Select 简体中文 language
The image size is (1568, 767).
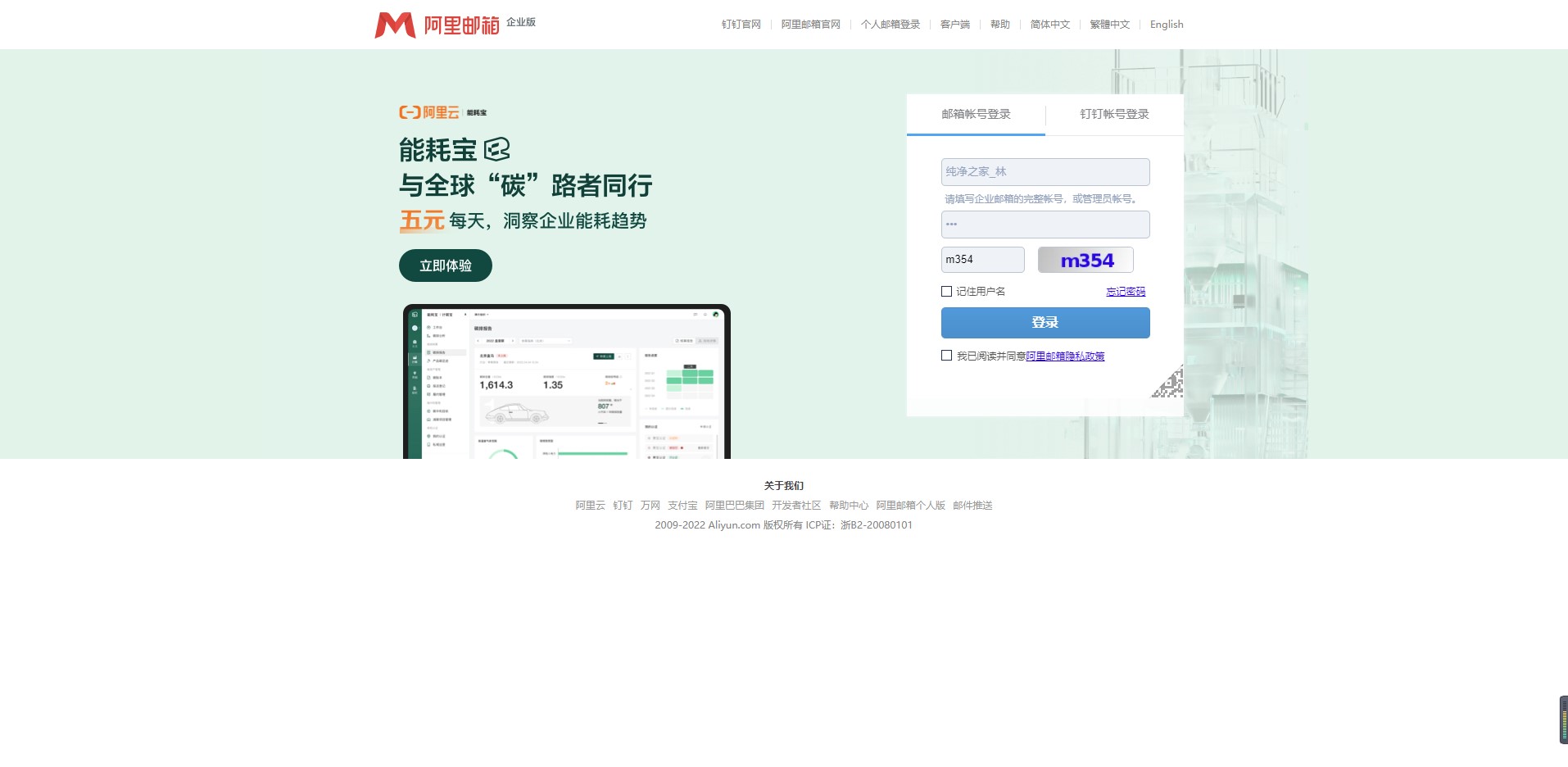[x=1050, y=25]
